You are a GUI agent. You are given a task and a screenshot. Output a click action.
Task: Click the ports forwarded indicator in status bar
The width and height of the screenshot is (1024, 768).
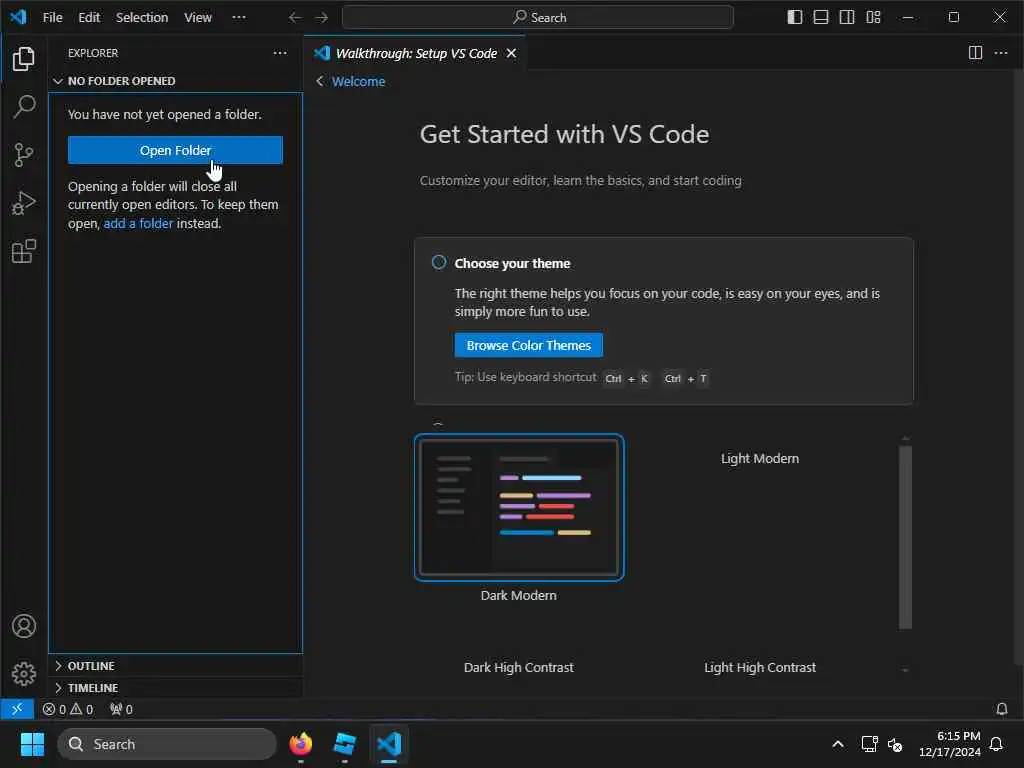coord(121,709)
